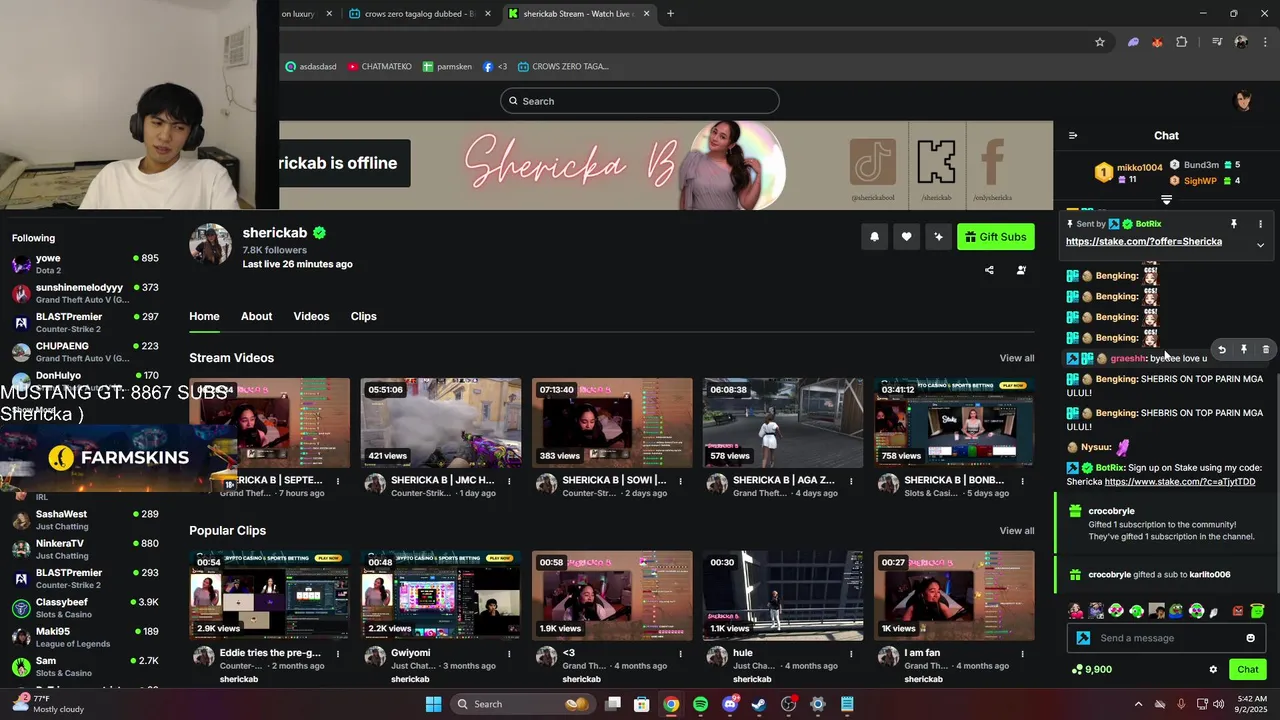Open Spotify from the taskbar
The image size is (1280, 720).
[700, 704]
